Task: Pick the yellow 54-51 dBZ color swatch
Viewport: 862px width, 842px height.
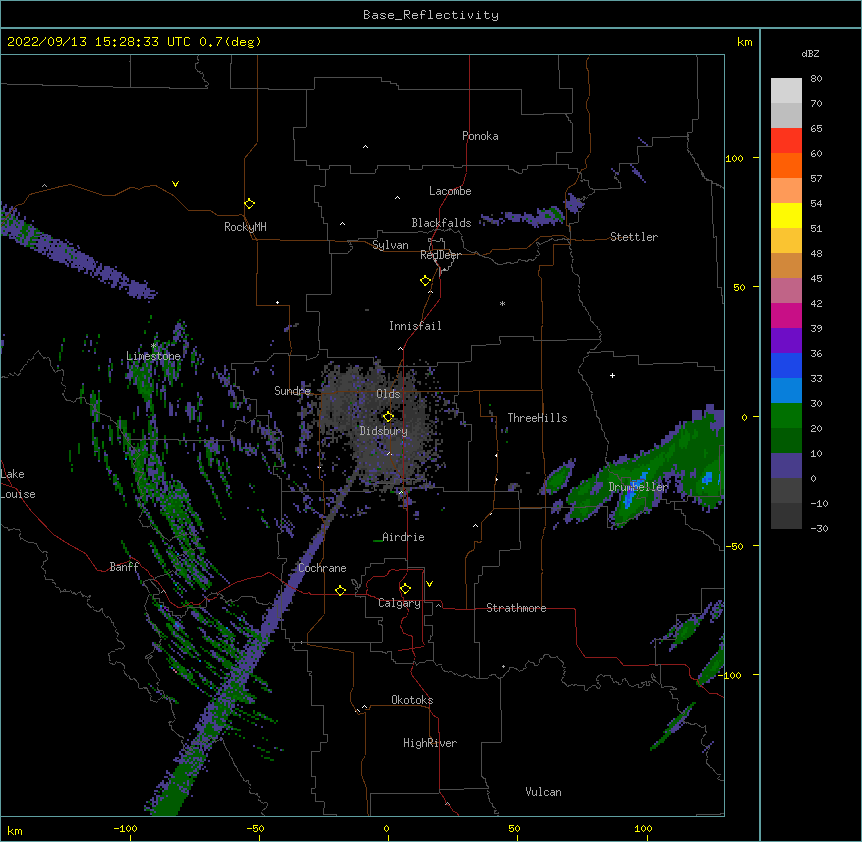Action: coord(786,215)
